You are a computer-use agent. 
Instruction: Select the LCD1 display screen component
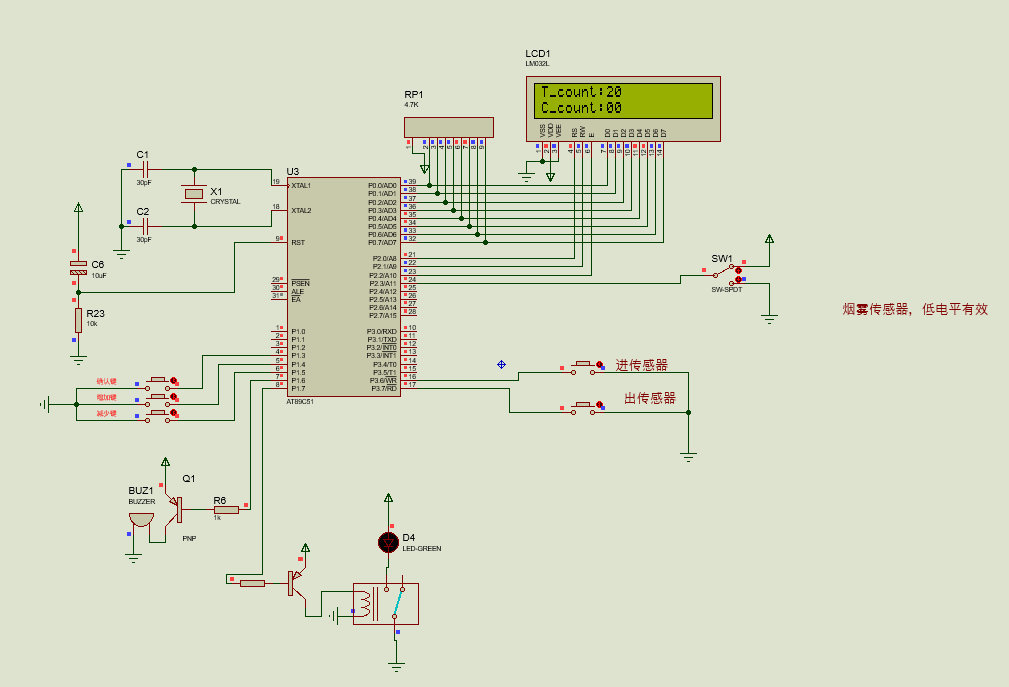623,109
